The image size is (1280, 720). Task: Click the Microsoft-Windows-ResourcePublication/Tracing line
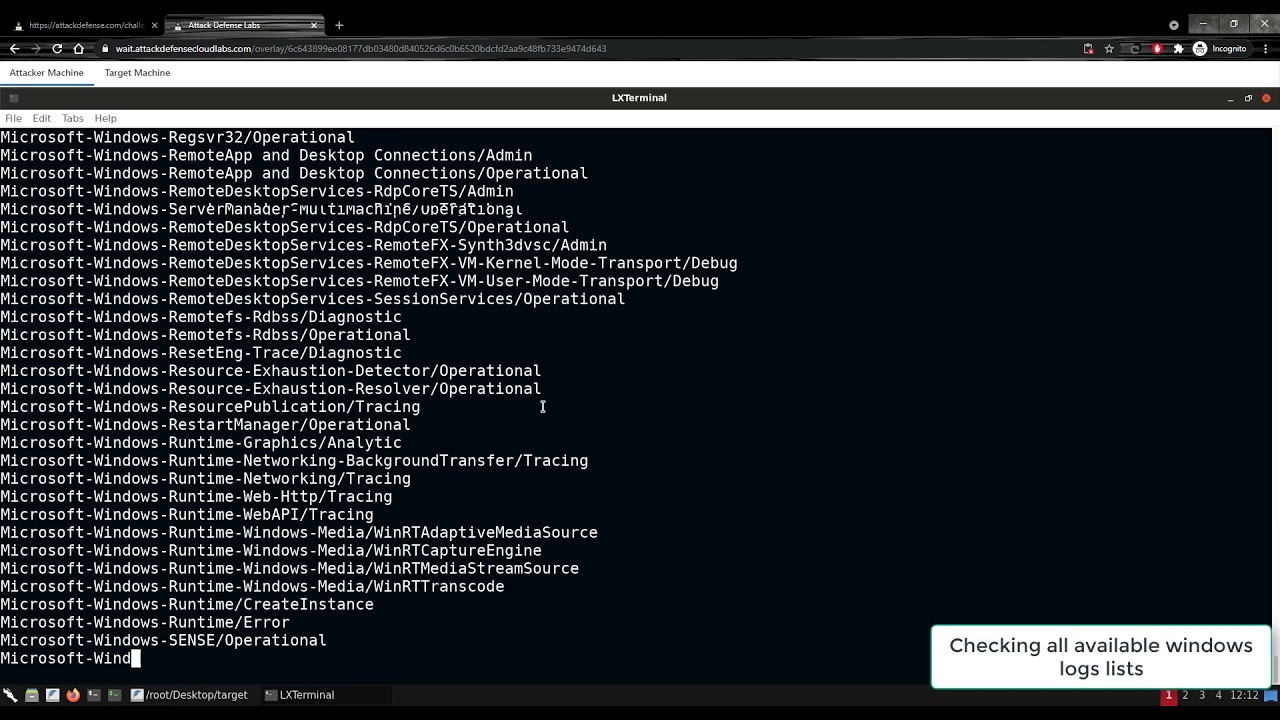click(210, 407)
